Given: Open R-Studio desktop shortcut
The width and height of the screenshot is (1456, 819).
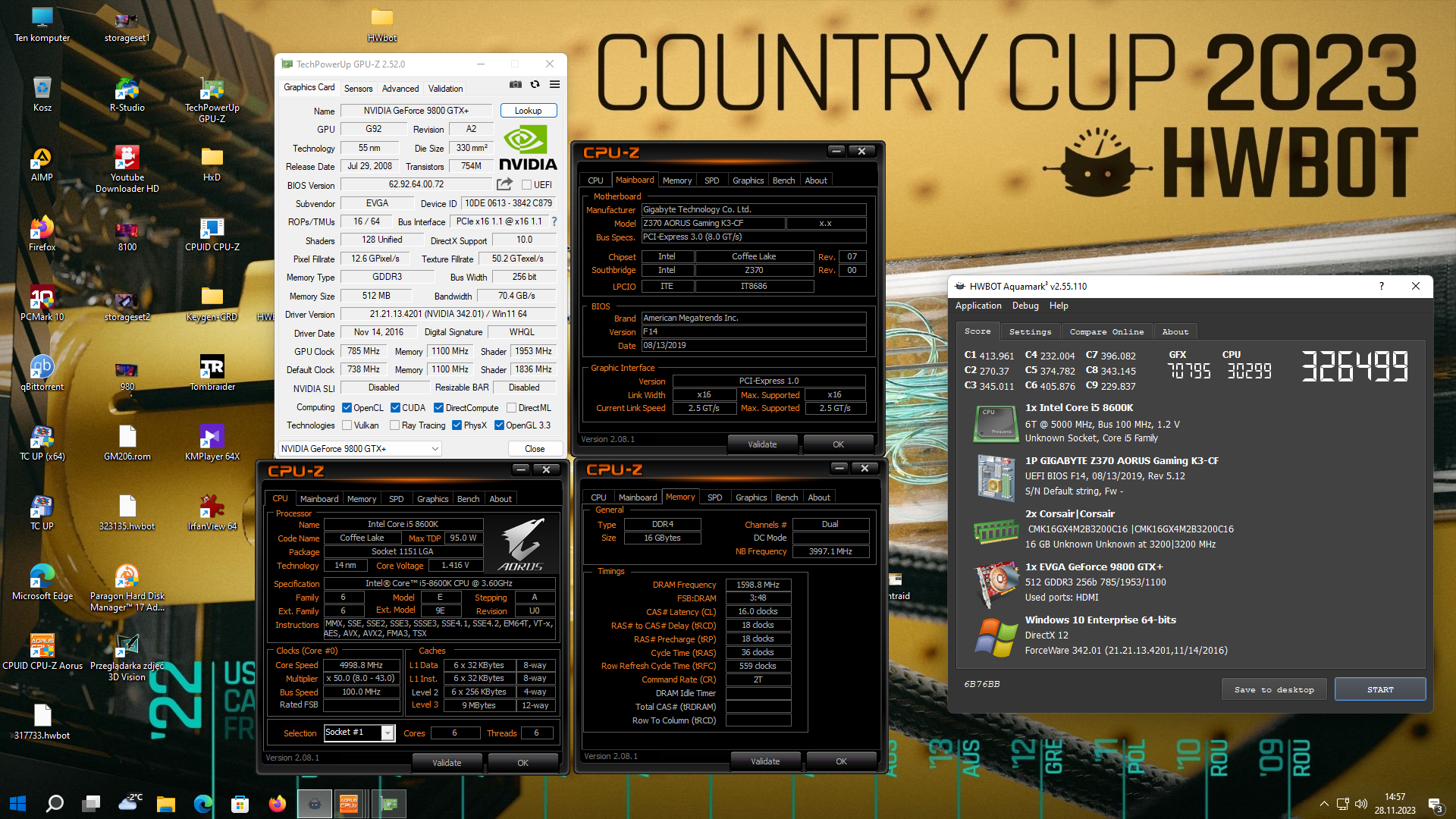Looking at the screenshot, I should tap(127, 95).
